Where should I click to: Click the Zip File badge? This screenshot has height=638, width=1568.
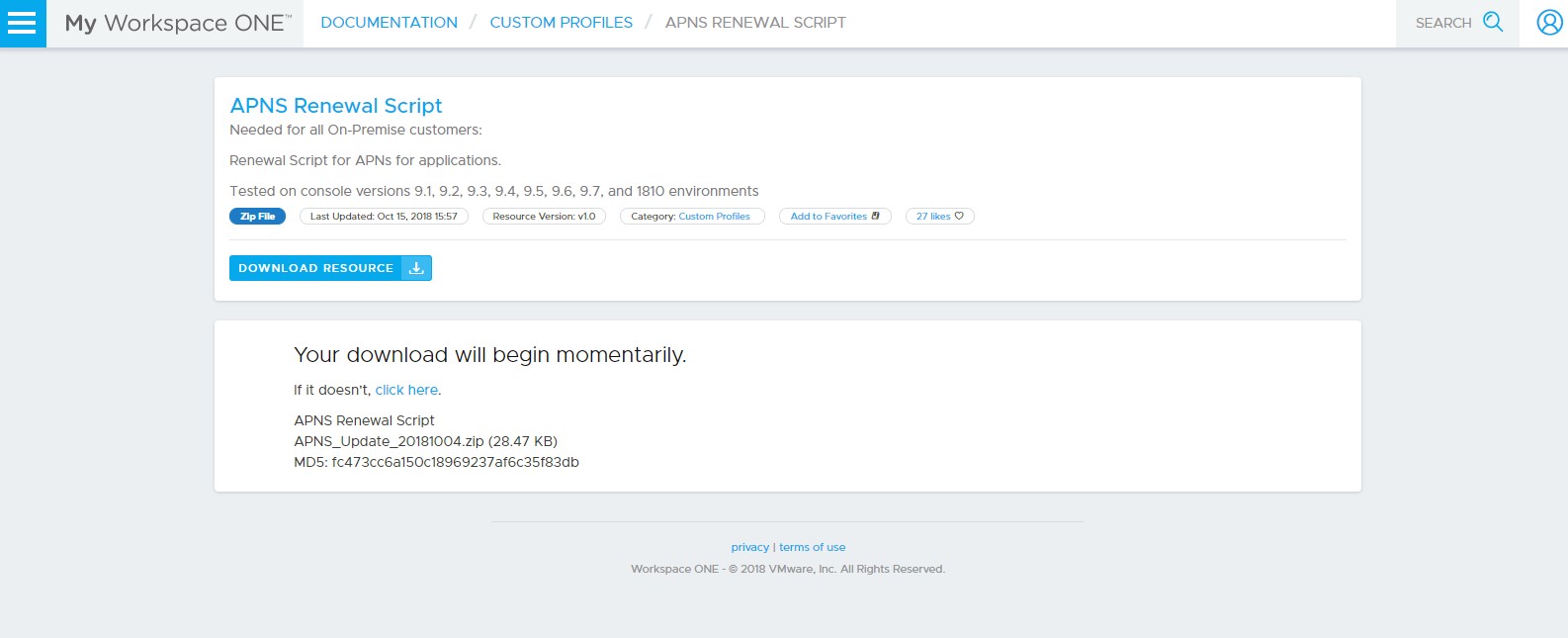point(257,217)
